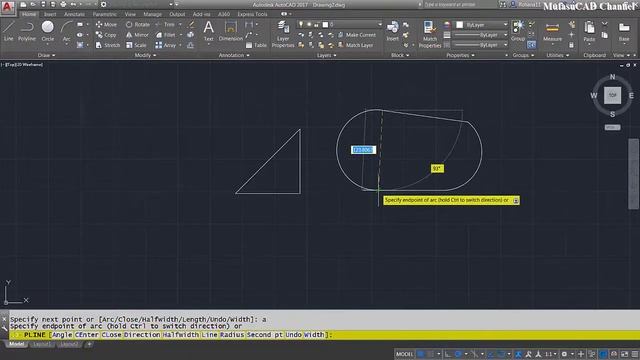Choose Undo option in command line

[293, 335]
